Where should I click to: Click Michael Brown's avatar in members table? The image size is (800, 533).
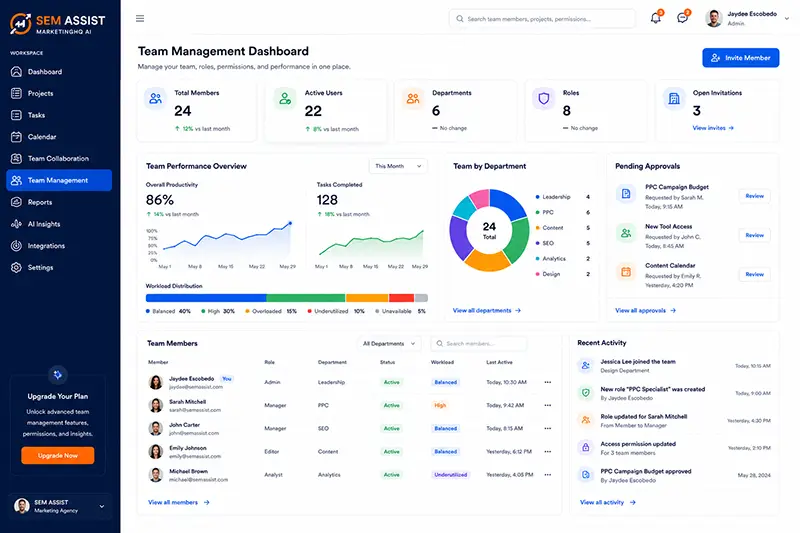point(156,475)
